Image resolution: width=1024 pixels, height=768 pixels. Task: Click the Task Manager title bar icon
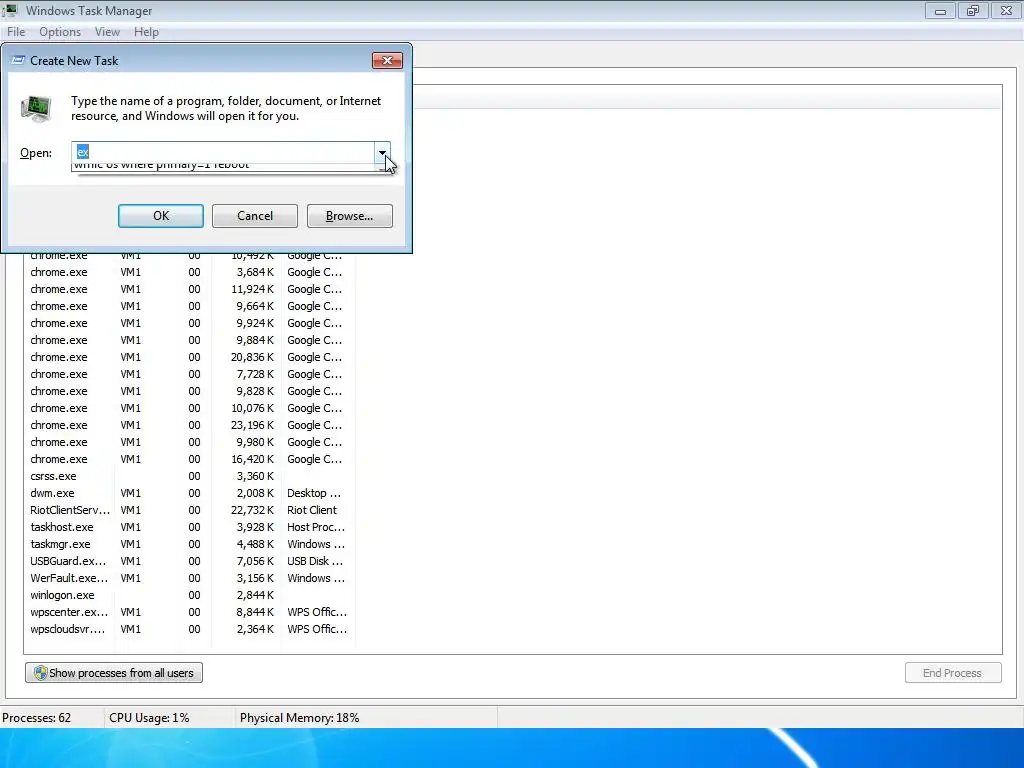point(10,10)
